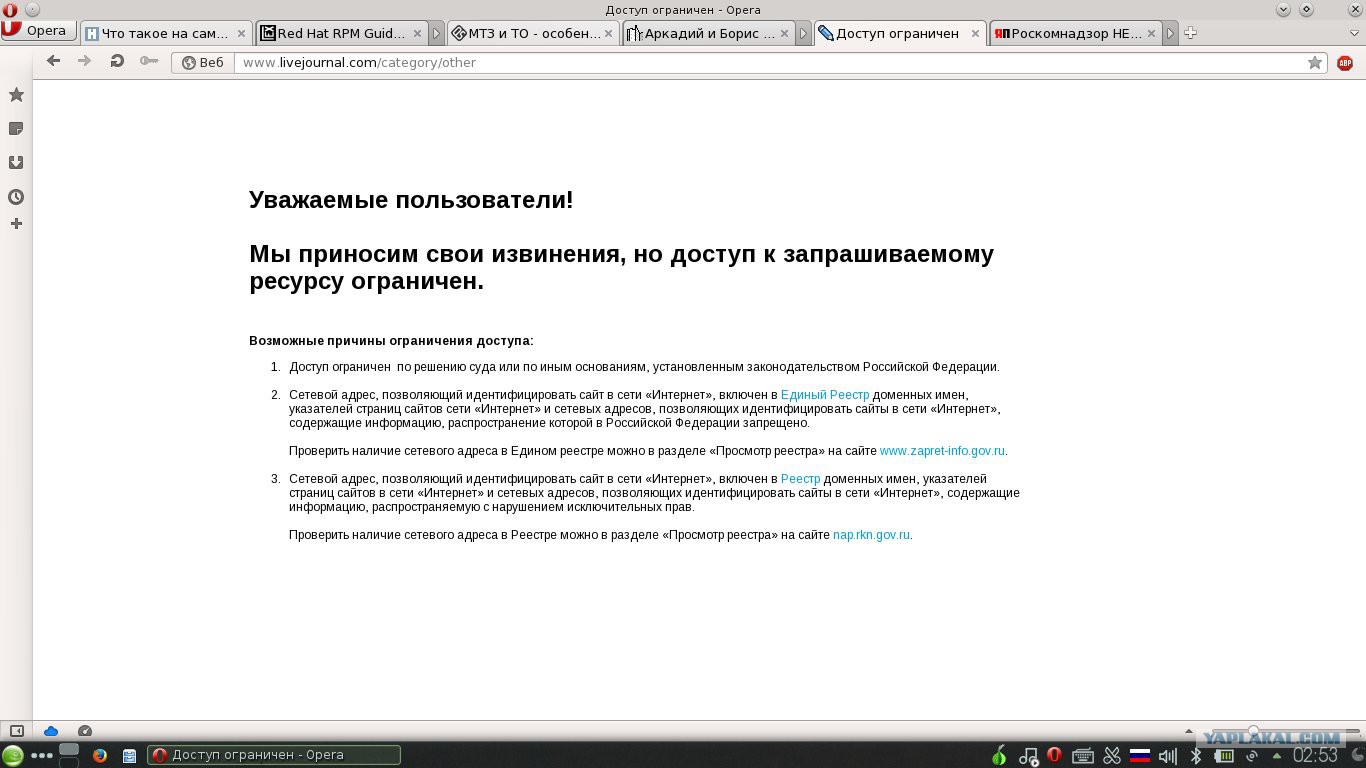Screen dimensions: 1366x768
Task: Switch to the 'Аркадий и Борис...' tab
Action: click(708, 33)
